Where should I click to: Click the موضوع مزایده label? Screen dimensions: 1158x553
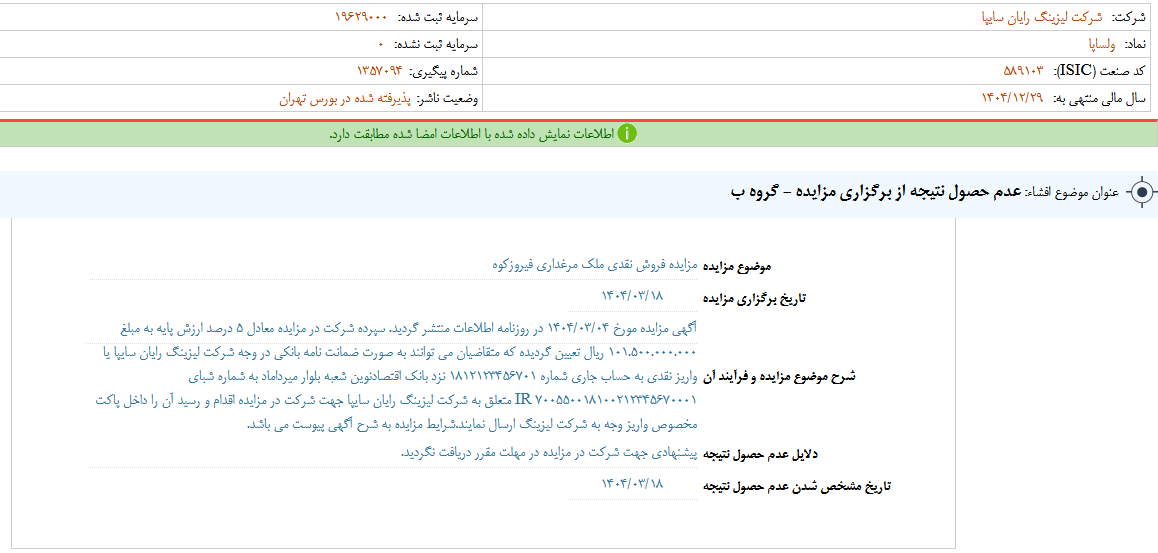[x=737, y=267]
